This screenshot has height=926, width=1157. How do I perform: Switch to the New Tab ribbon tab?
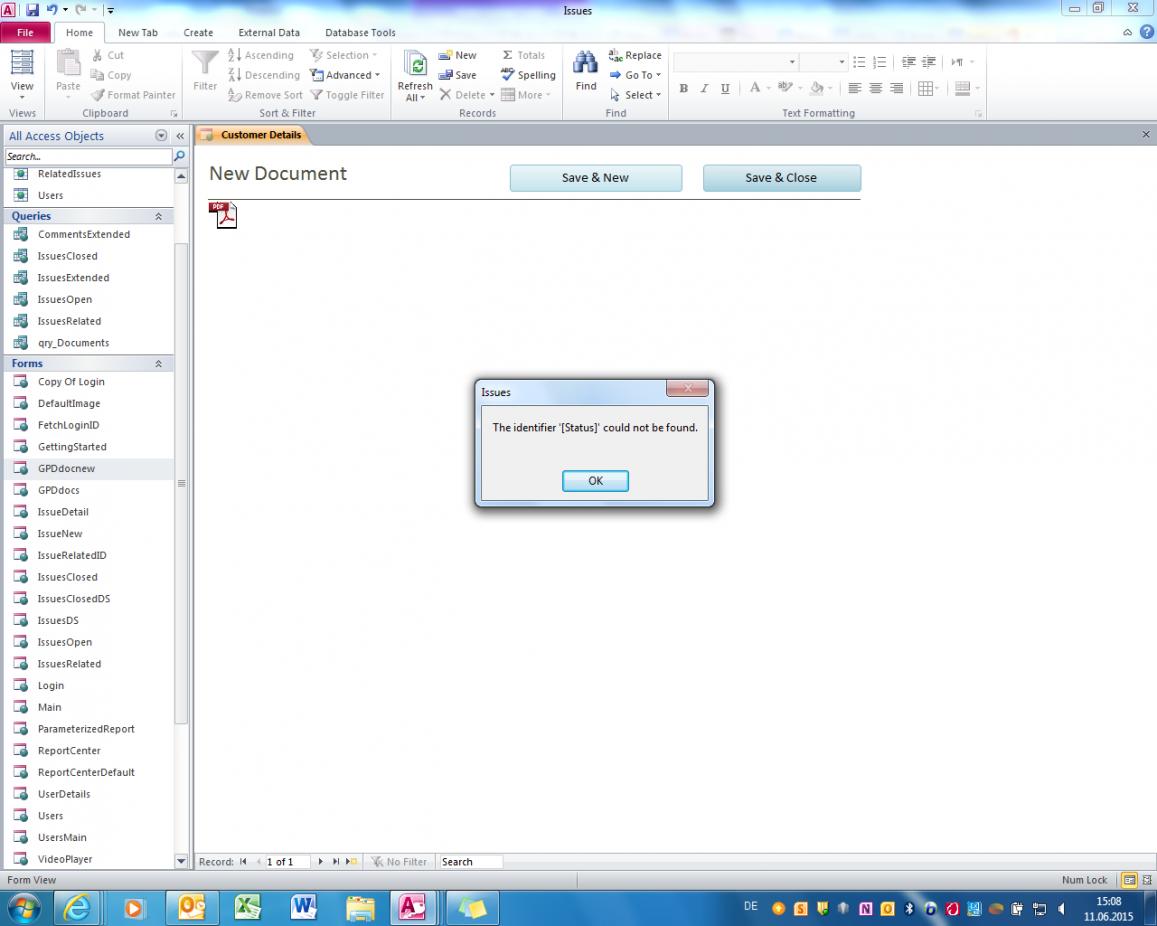click(138, 32)
